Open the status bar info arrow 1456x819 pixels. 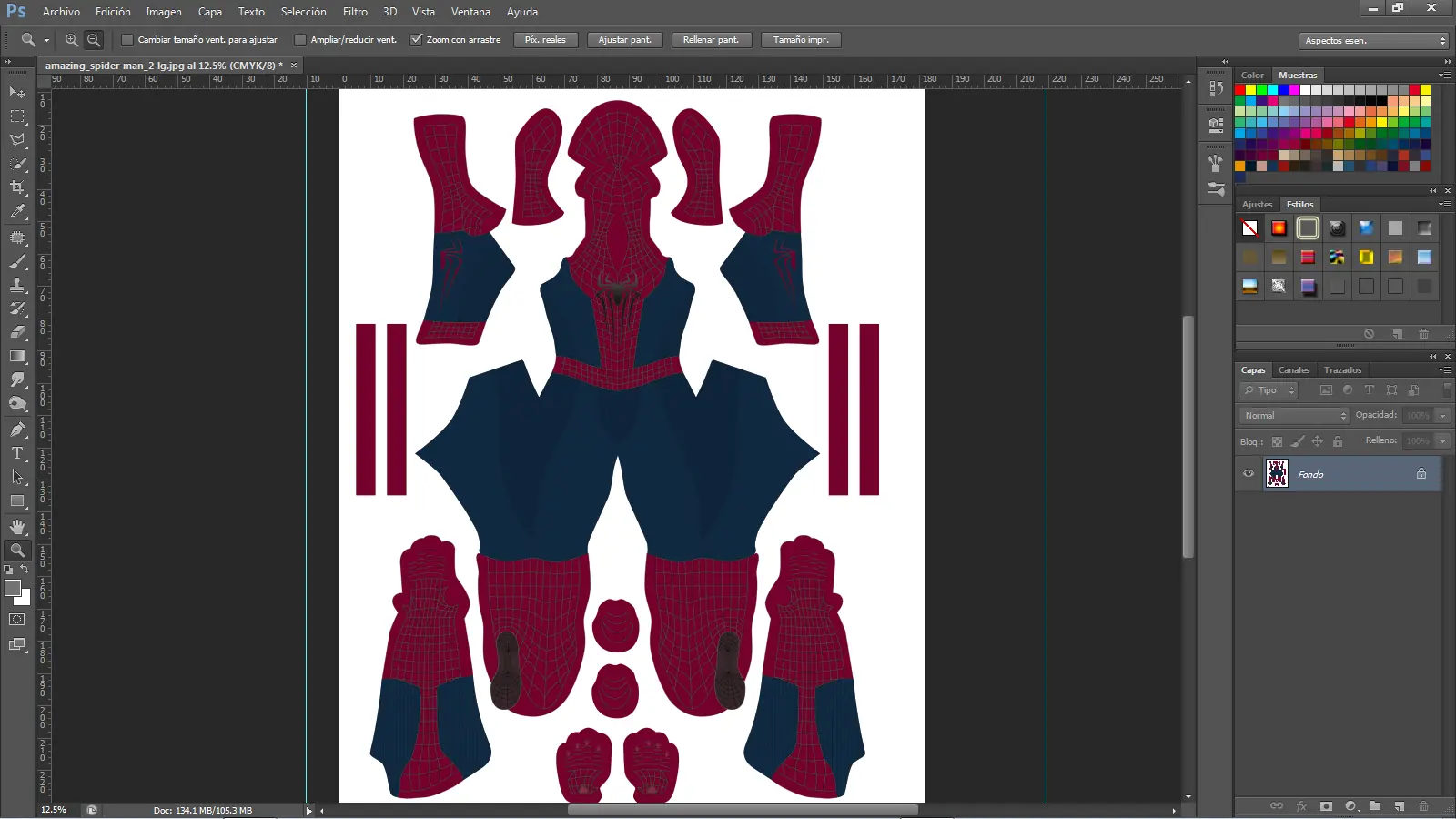[308, 810]
